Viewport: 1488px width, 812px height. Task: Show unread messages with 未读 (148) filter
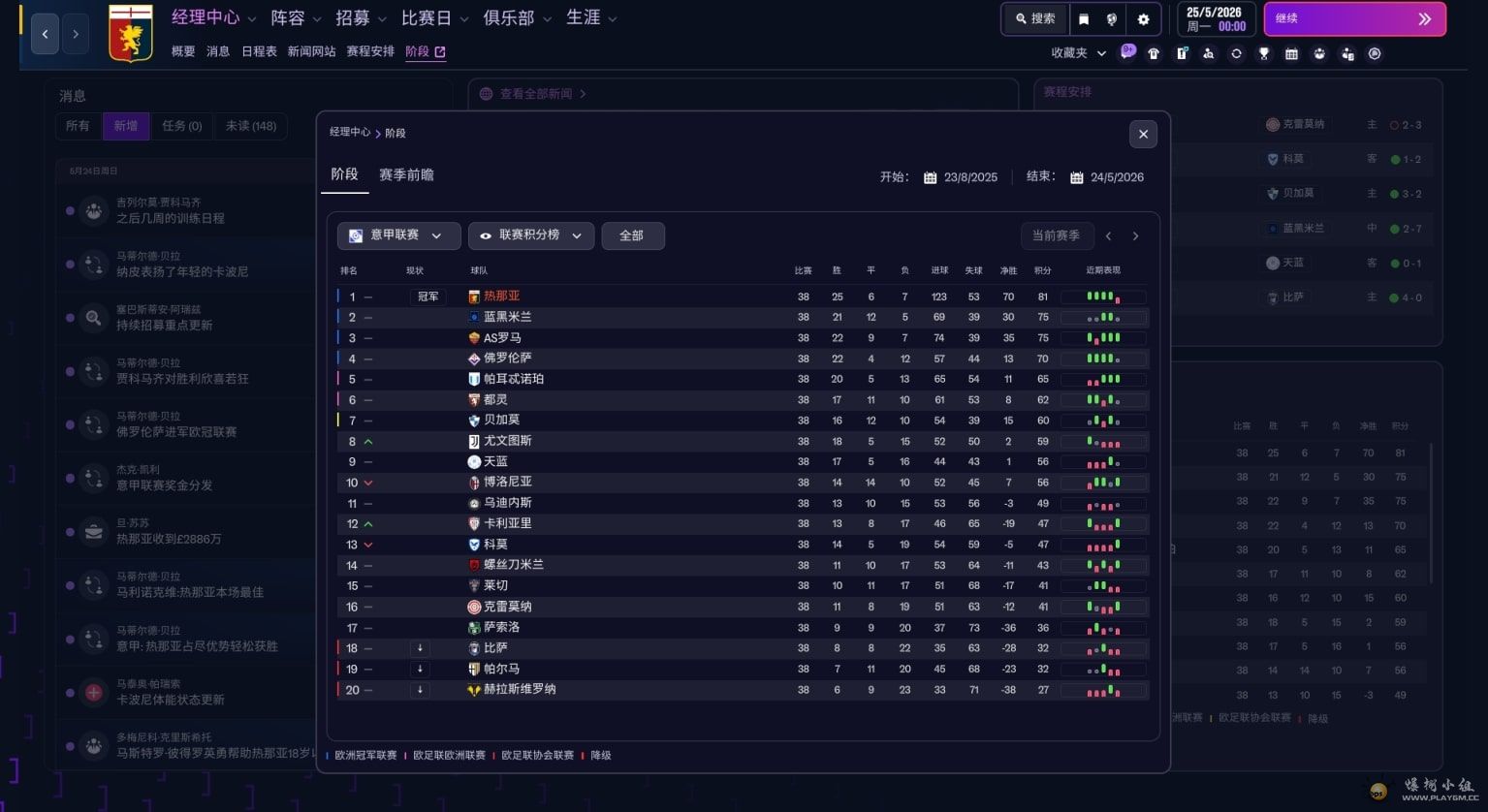250,126
